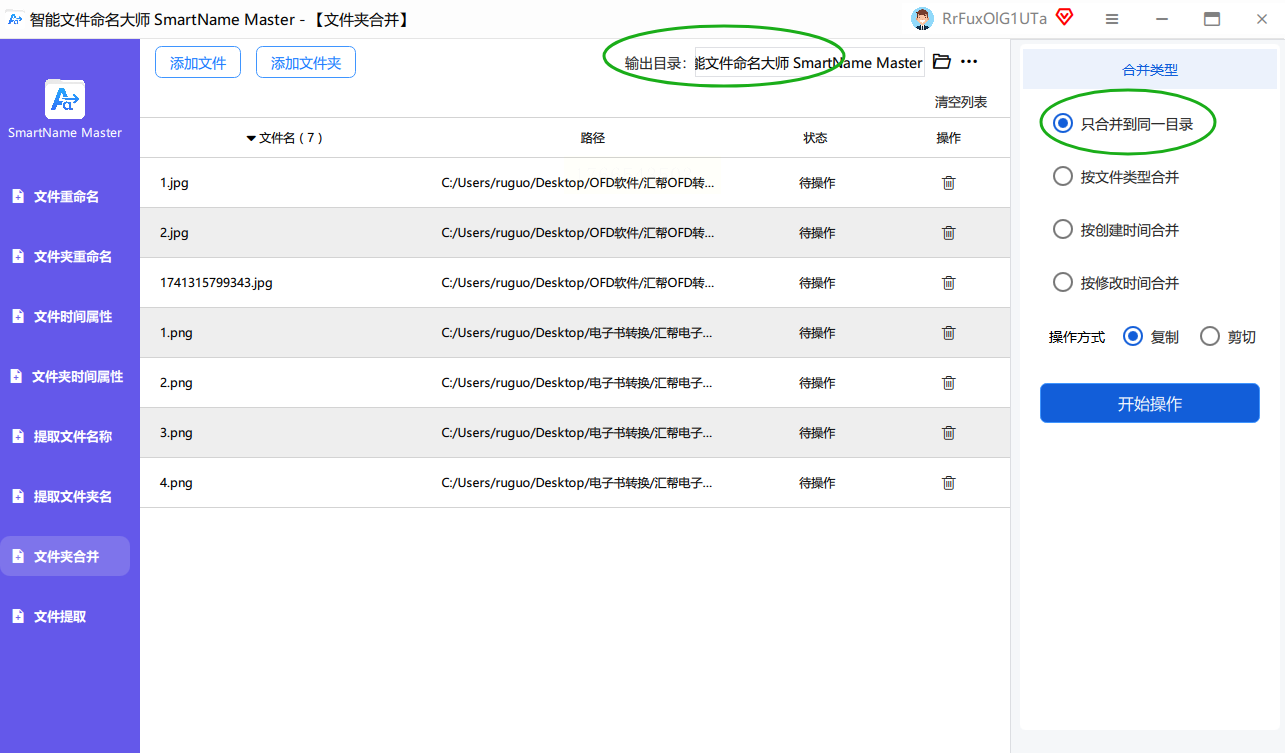Click the trash icon for 4.png

tap(949, 483)
